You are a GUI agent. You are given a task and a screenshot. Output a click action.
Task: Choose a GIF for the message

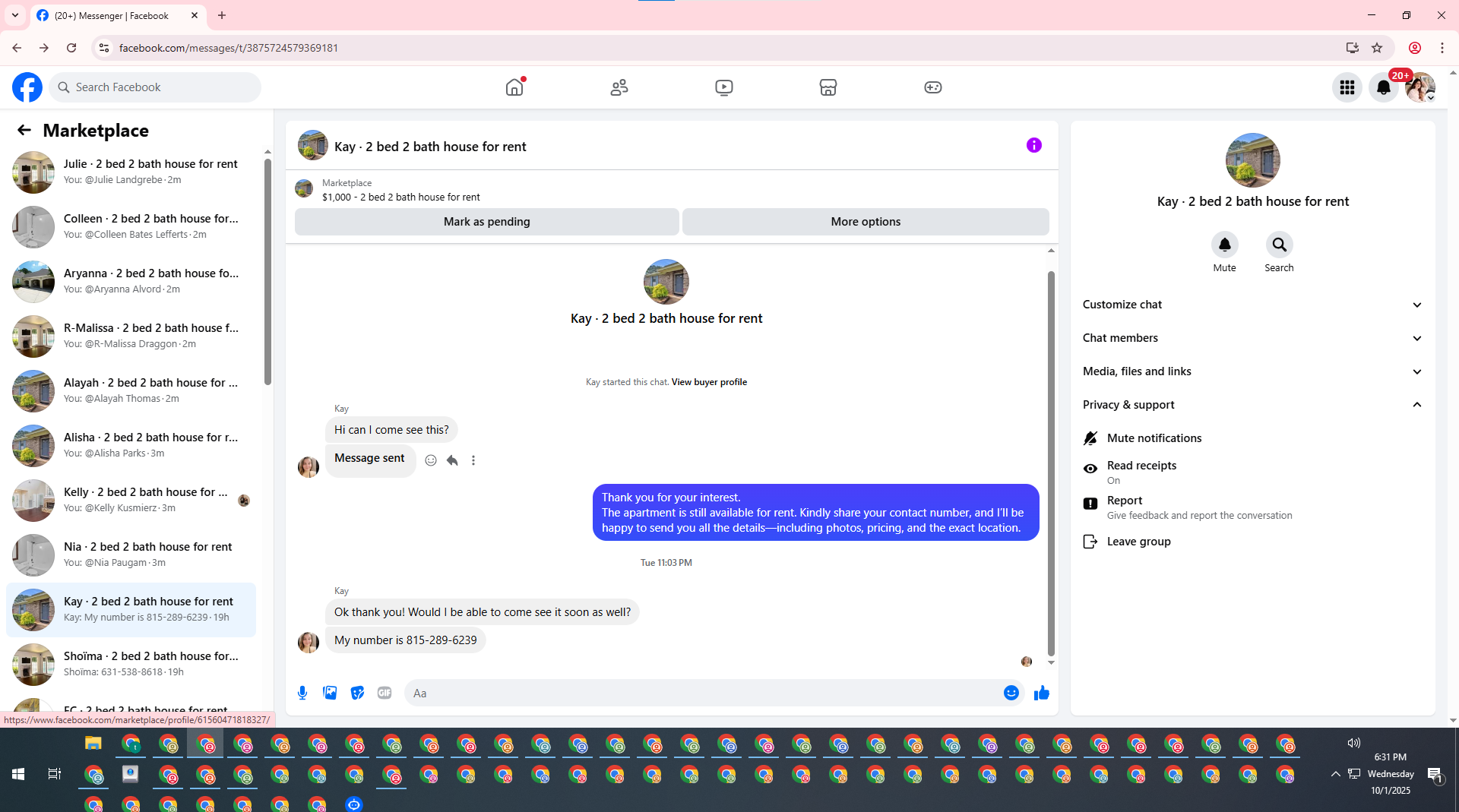385,693
